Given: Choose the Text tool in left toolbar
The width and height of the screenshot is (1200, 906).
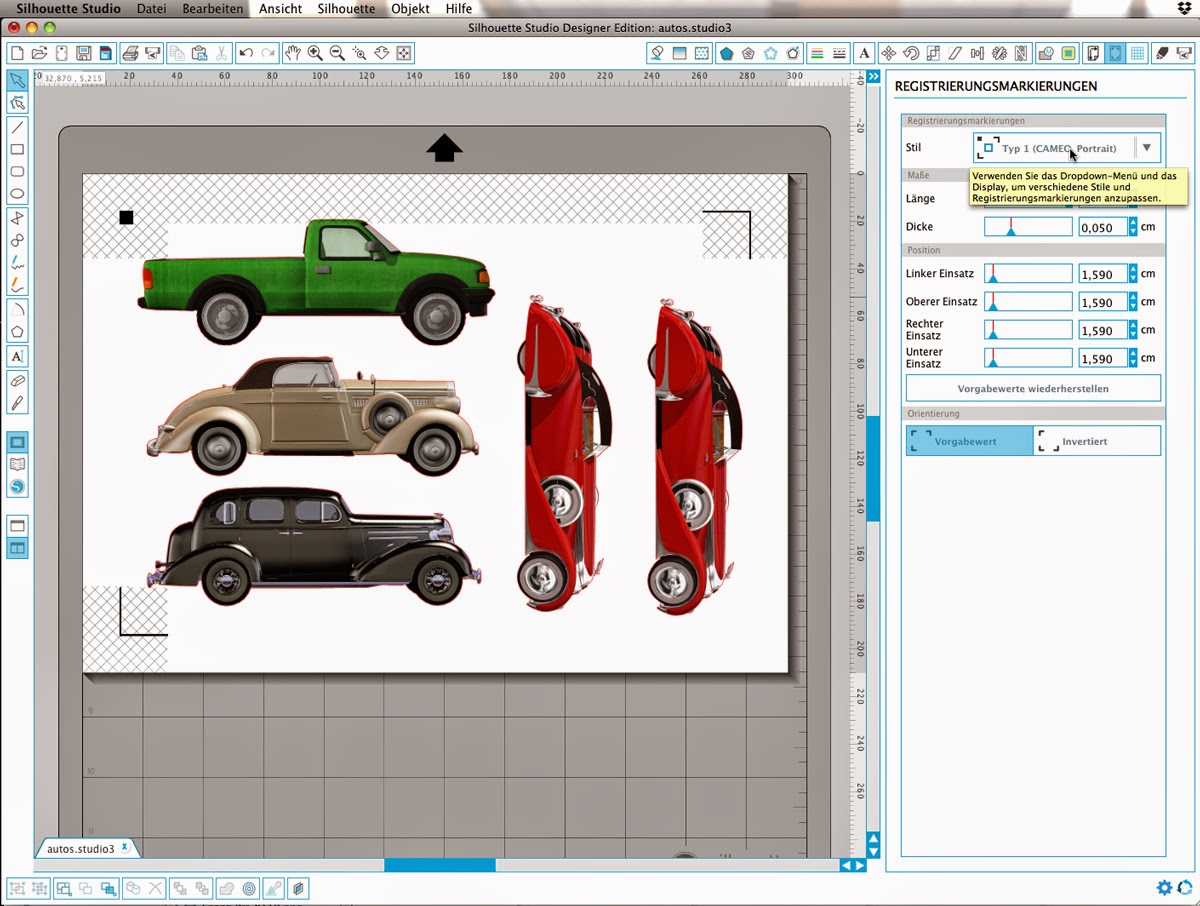Looking at the screenshot, I should [17, 356].
